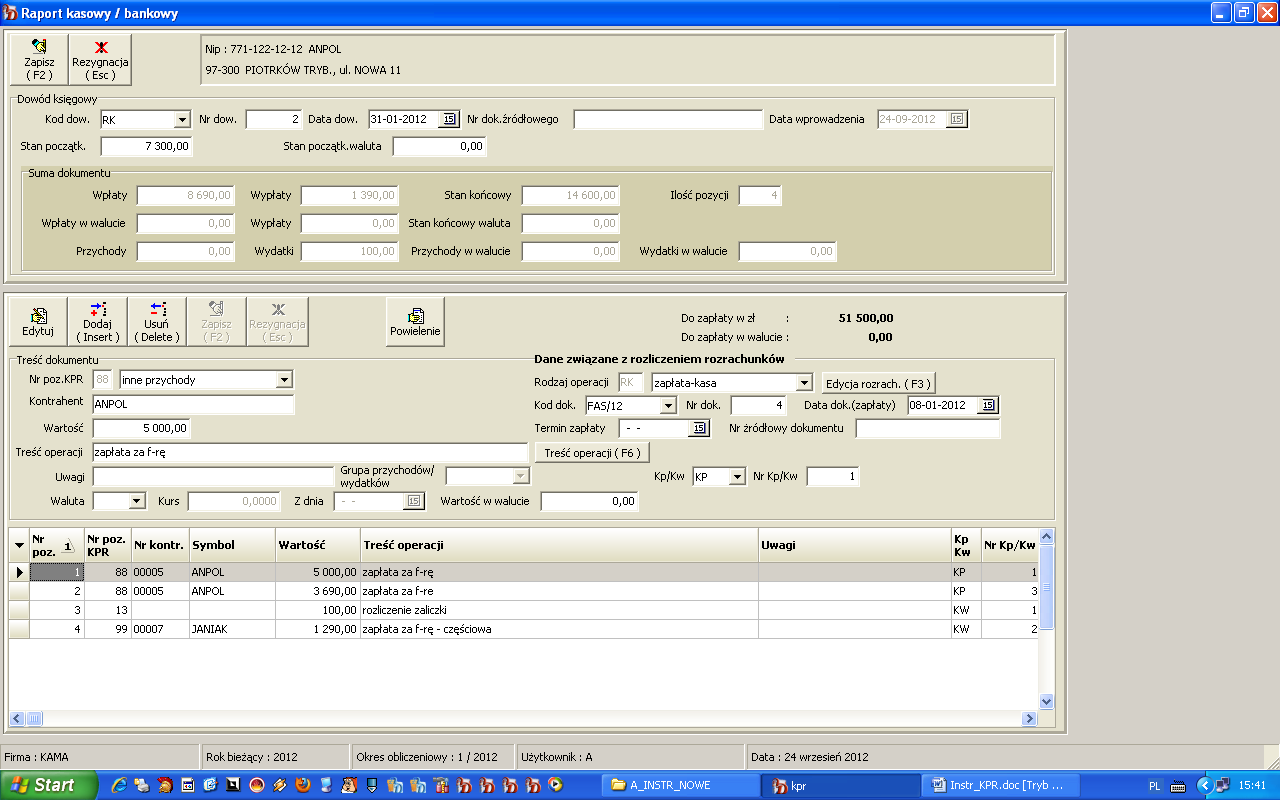Open calendar picker for Termin zapłaty
The width and height of the screenshot is (1280, 800).
pyautogui.click(x=699, y=428)
